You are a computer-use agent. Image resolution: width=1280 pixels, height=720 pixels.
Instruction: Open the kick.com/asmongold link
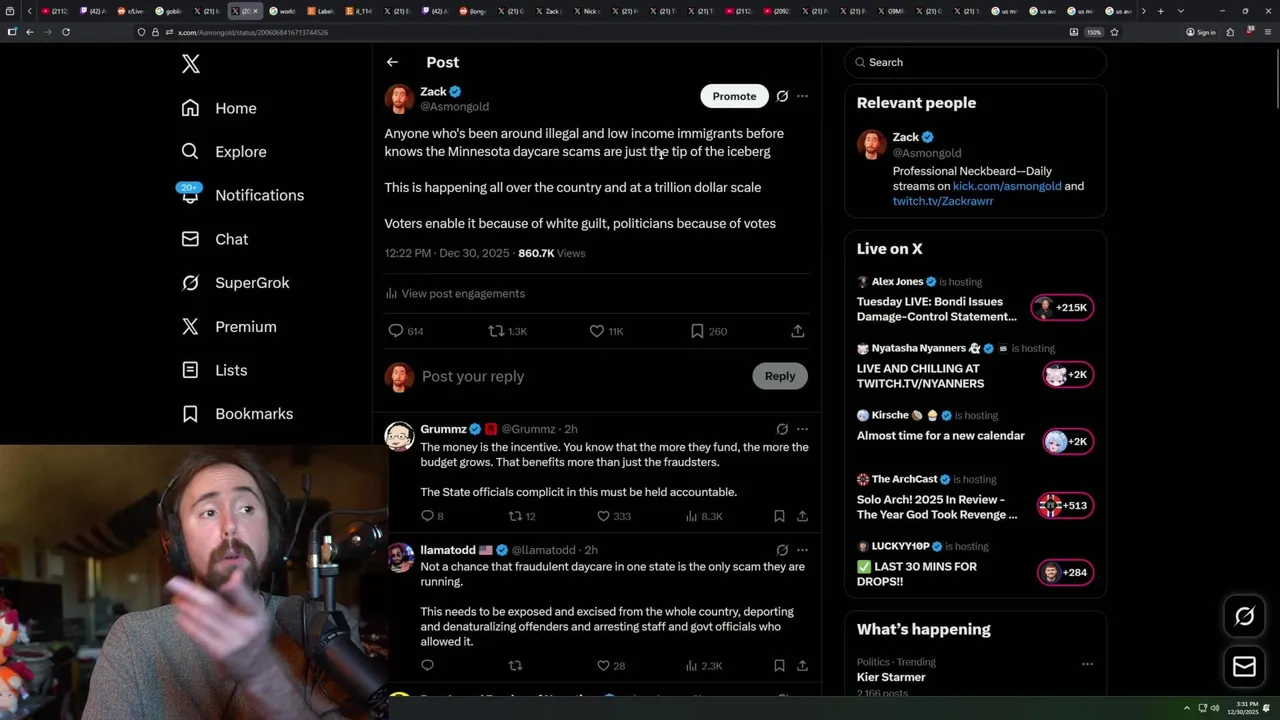(x=1007, y=186)
